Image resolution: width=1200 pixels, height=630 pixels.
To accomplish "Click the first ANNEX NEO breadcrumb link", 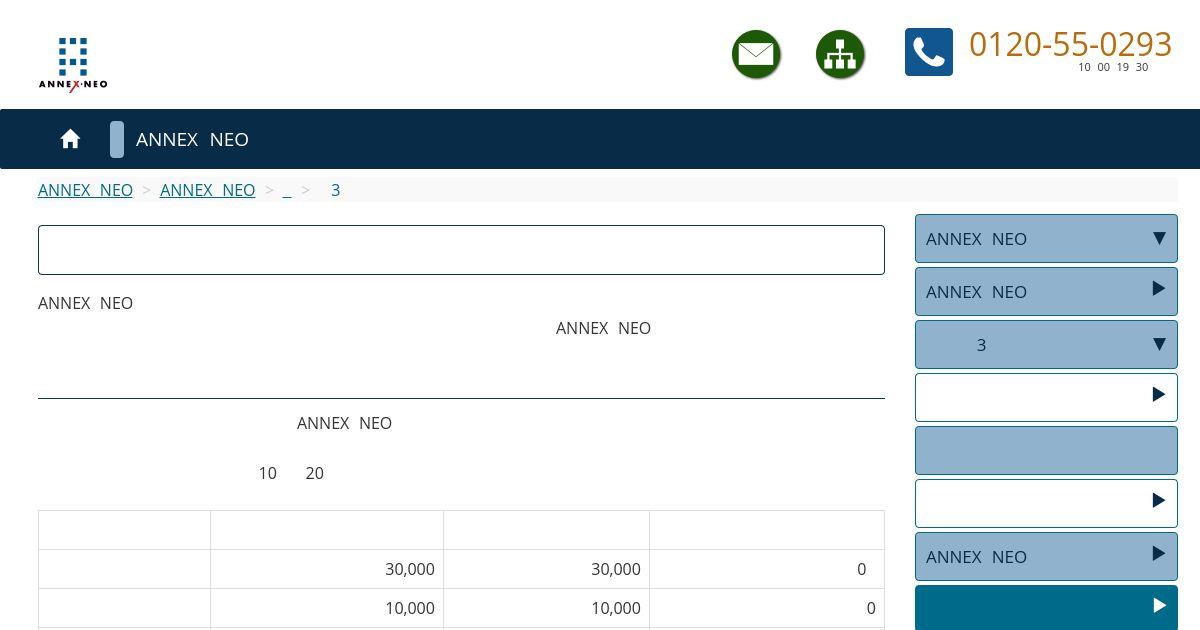I will (x=85, y=190).
